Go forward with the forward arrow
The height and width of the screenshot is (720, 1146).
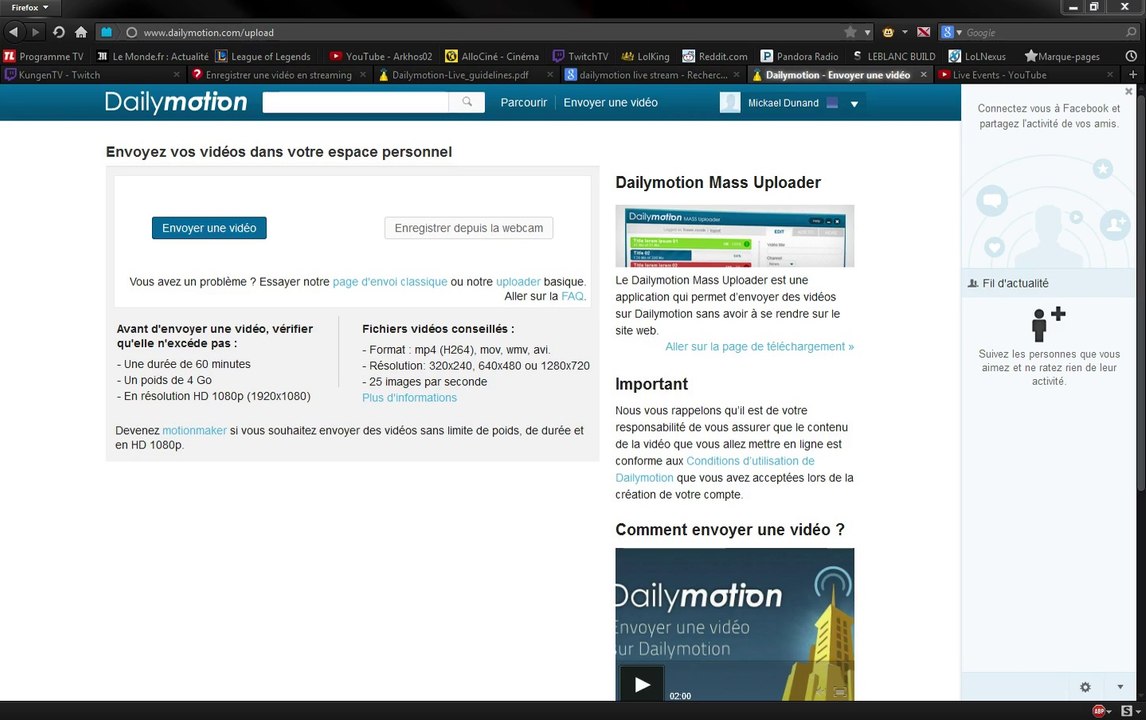35,32
